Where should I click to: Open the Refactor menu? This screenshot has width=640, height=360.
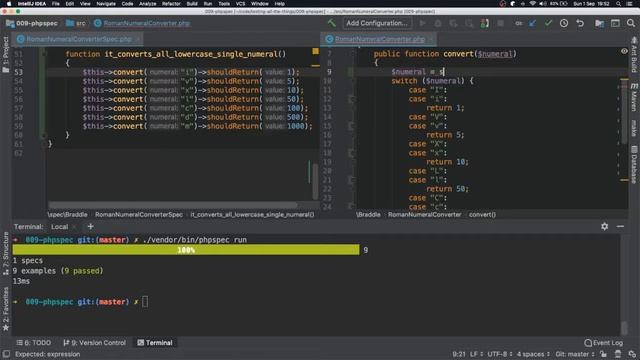pyautogui.click(x=171, y=4)
